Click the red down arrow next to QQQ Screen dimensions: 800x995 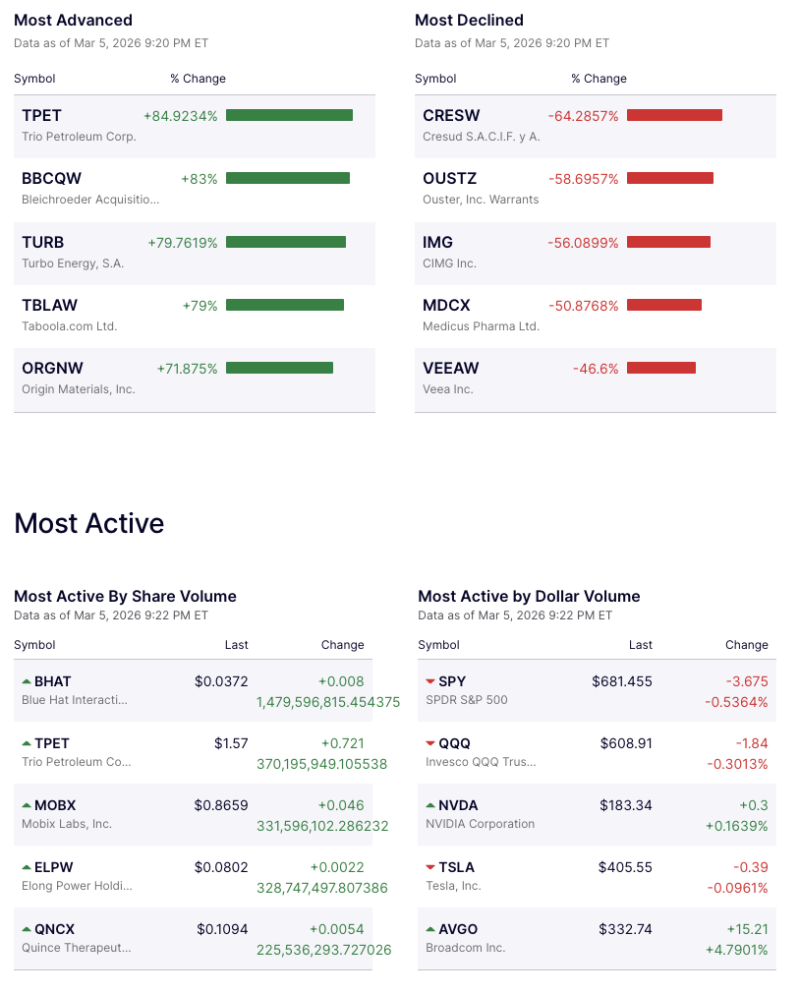tap(430, 743)
